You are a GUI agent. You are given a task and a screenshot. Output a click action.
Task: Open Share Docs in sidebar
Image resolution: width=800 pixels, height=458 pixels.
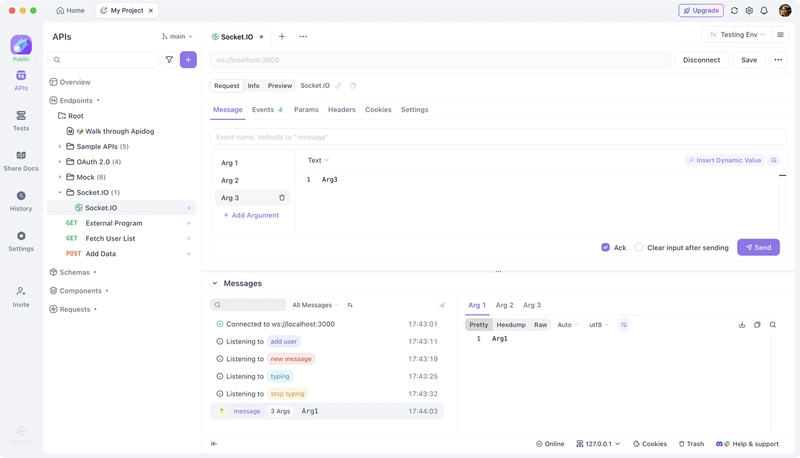point(21,161)
